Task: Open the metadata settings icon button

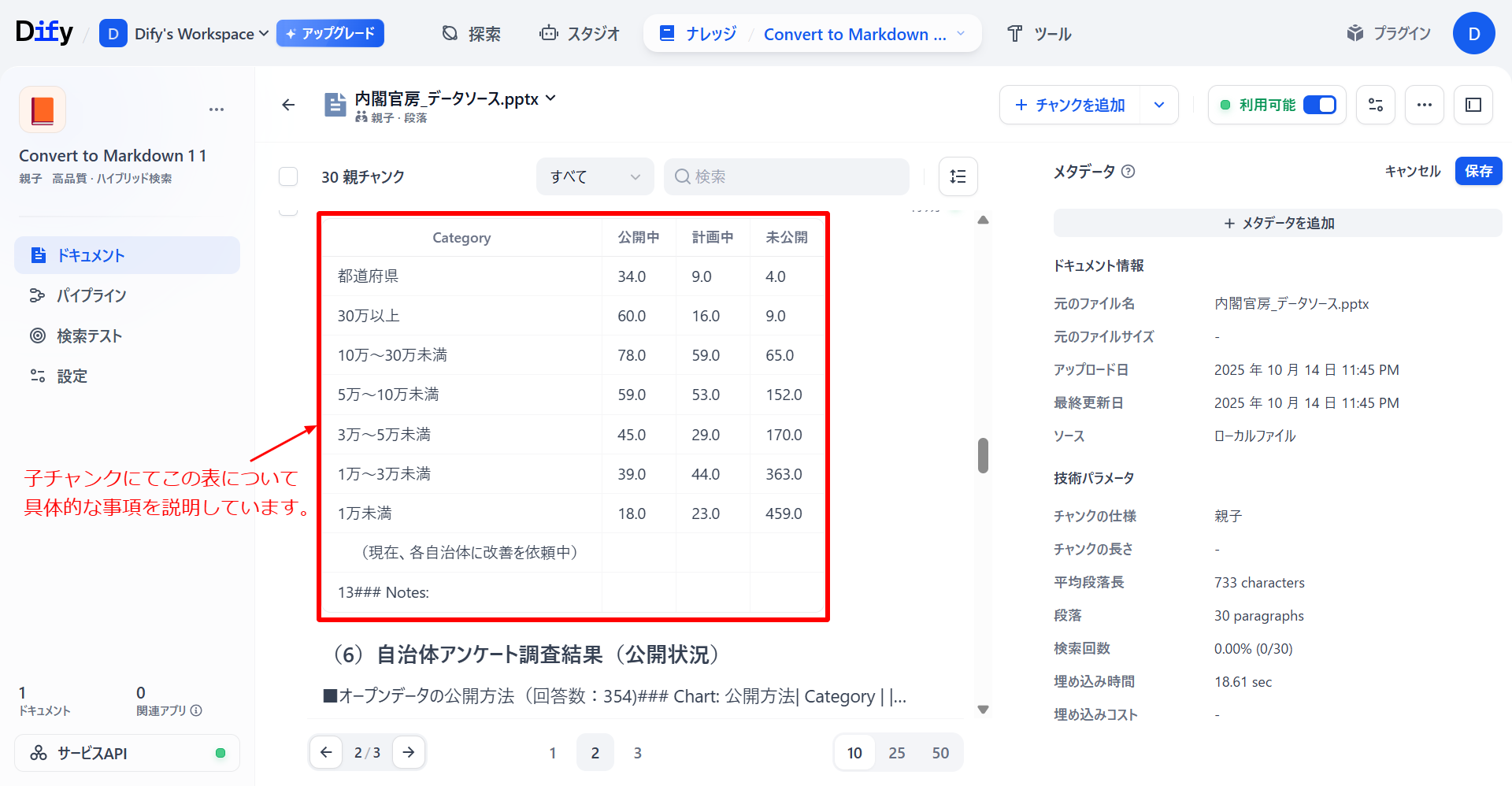Action: tap(1376, 105)
